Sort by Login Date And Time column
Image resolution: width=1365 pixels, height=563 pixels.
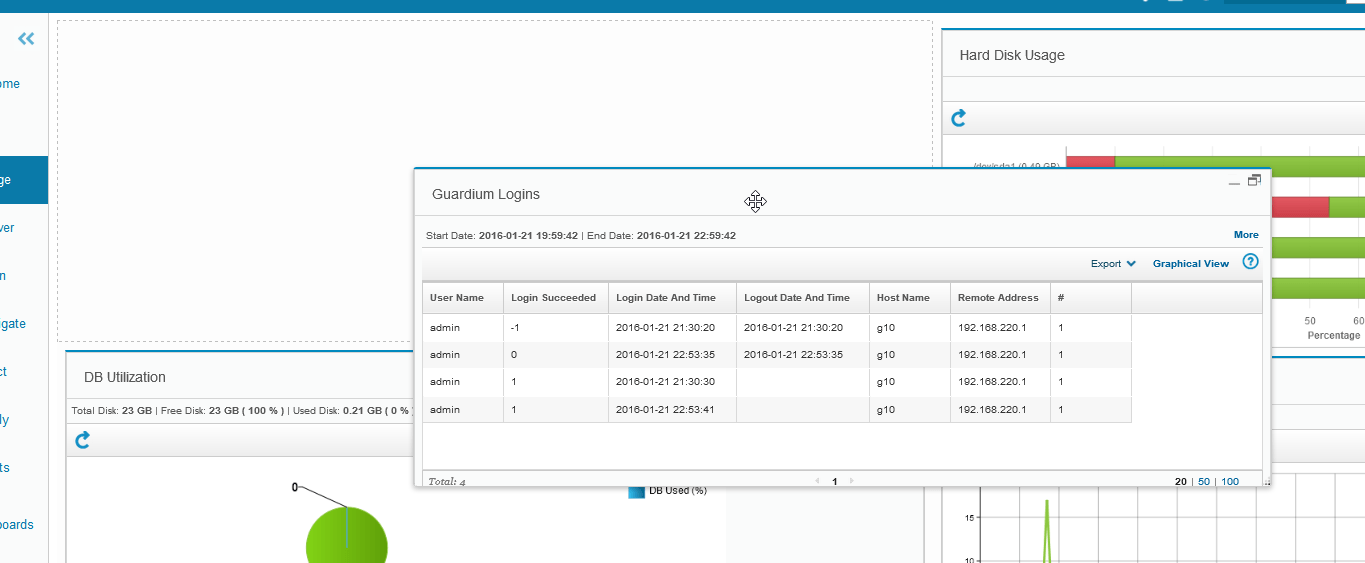click(665, 298)
